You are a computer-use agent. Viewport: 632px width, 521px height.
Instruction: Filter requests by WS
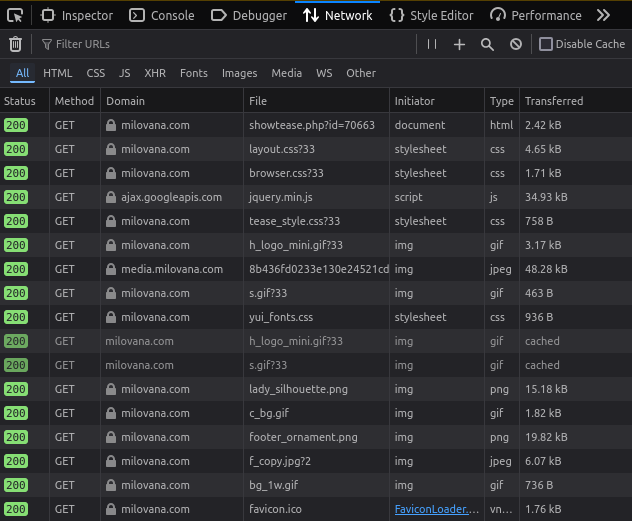point(324,73)
